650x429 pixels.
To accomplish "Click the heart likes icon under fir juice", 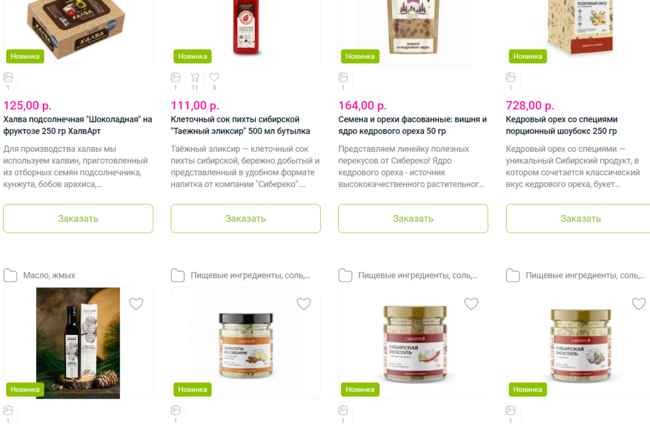I will [214, 77].
